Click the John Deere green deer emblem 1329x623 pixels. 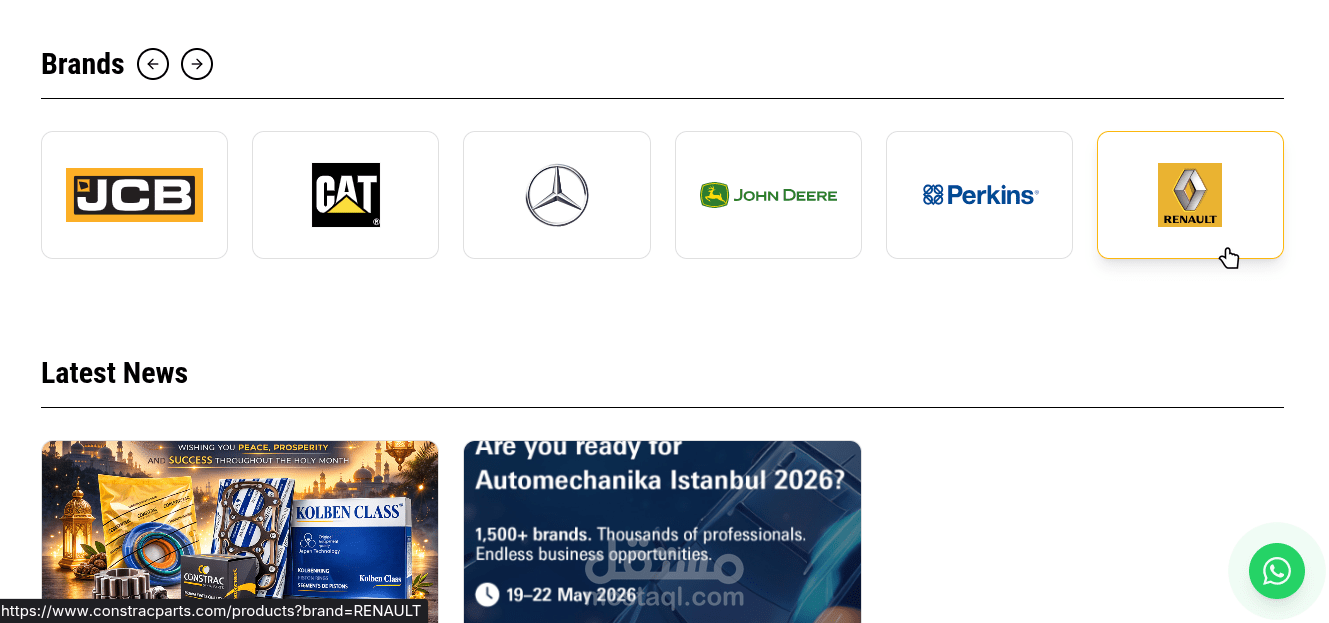[x=714, y=195]
